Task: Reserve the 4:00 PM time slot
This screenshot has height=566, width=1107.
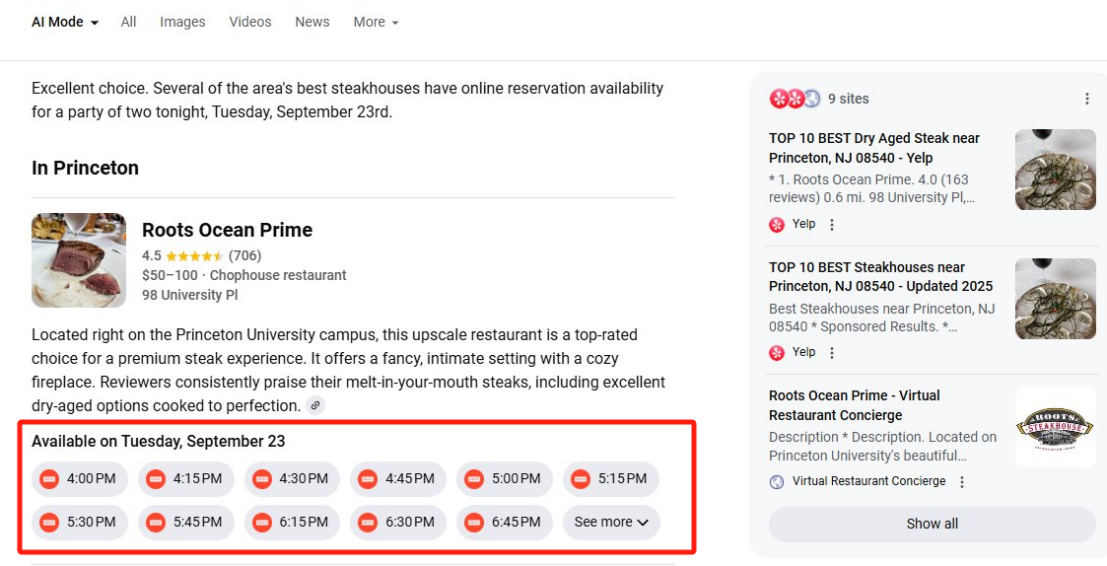Action: 80,479
